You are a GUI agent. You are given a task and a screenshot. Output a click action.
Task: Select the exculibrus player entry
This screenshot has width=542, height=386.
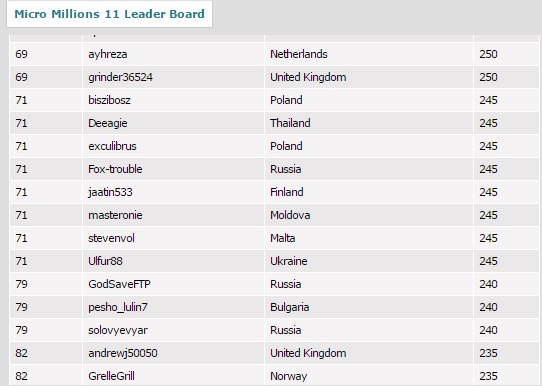[112, 146]
